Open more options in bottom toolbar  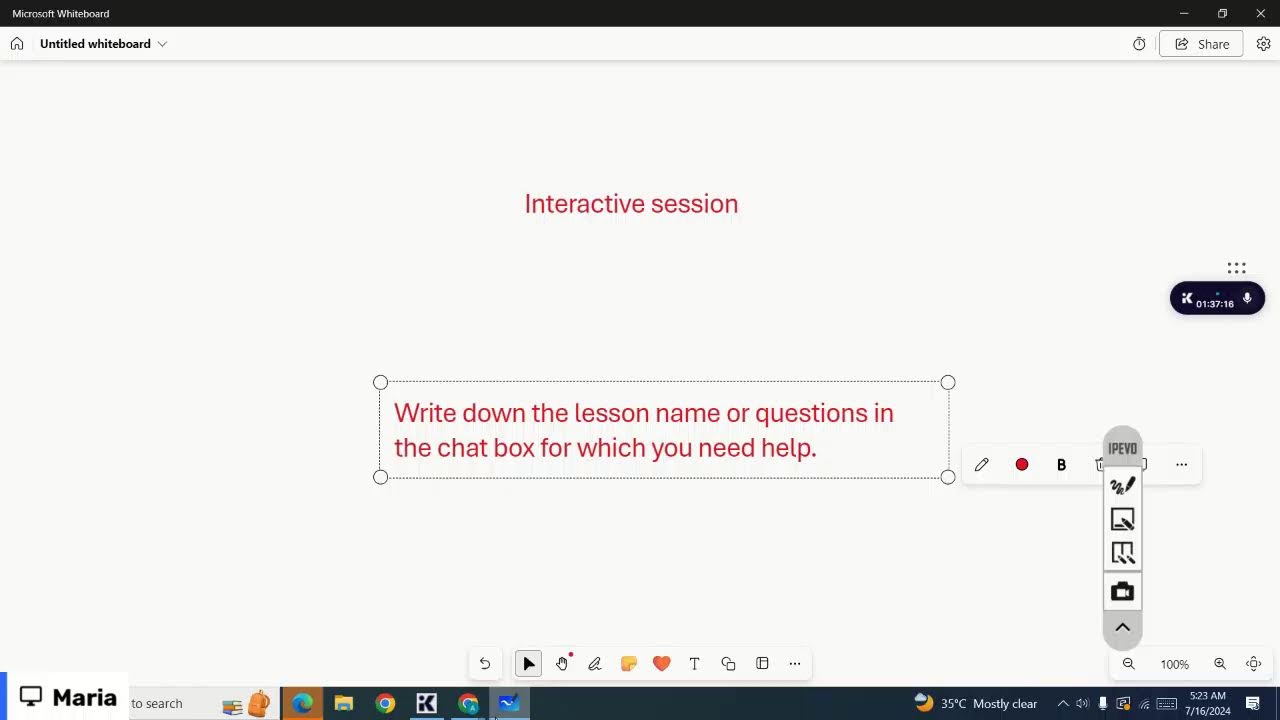click(795, 663)
